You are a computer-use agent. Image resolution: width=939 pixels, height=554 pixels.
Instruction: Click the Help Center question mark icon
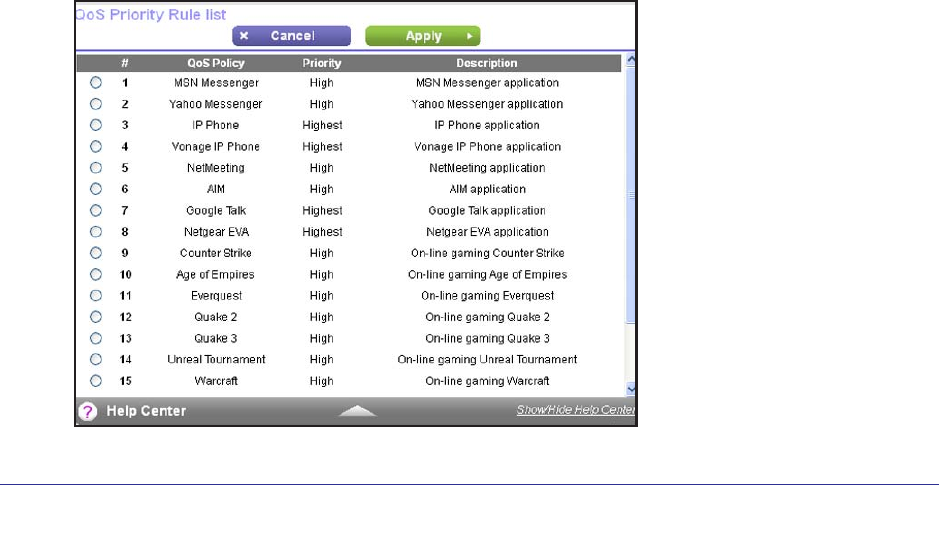click(x=87, y=411)
